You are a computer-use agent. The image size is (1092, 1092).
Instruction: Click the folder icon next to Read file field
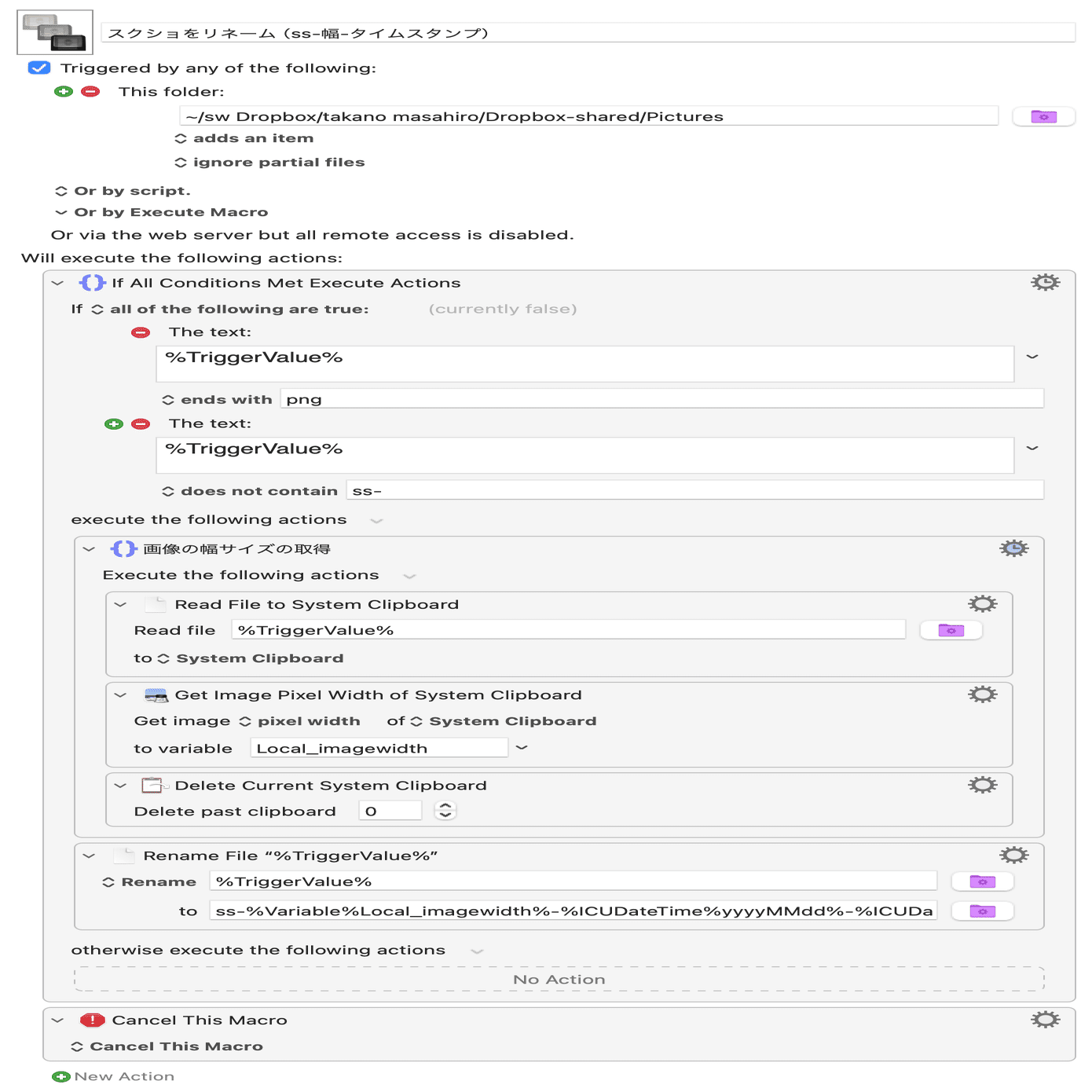951,629
